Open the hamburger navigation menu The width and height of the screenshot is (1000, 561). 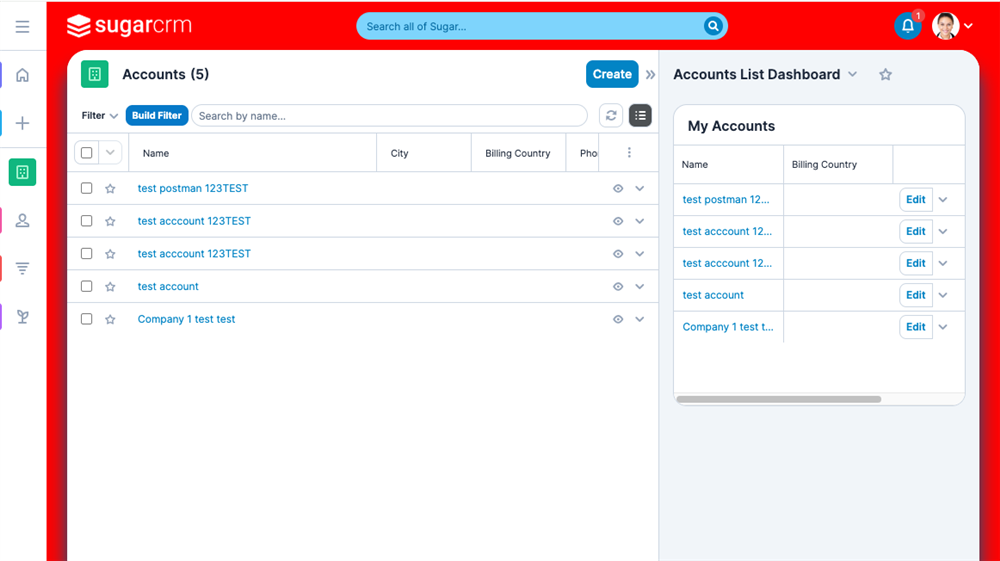[x=22, y=27]
